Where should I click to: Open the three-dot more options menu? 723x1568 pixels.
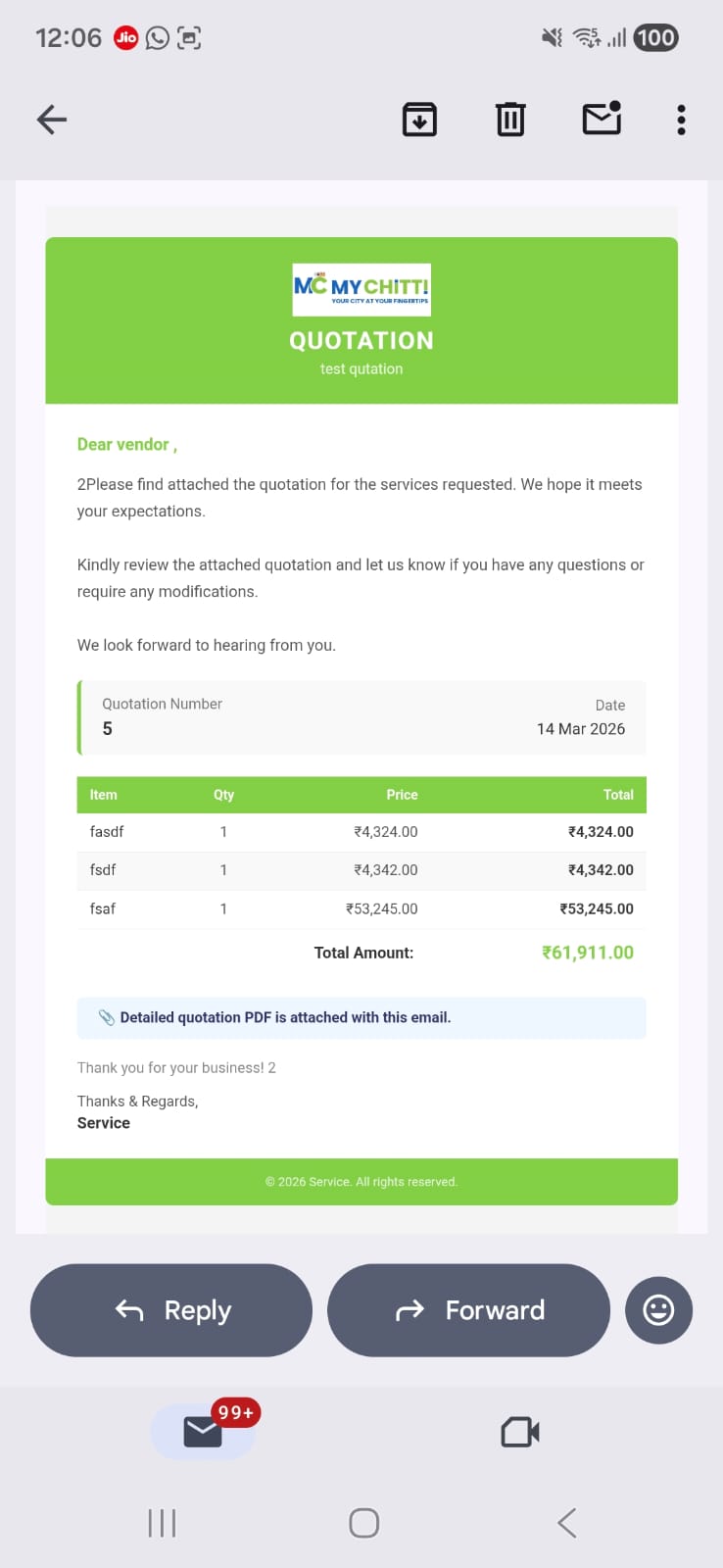[x=681, y=120]
